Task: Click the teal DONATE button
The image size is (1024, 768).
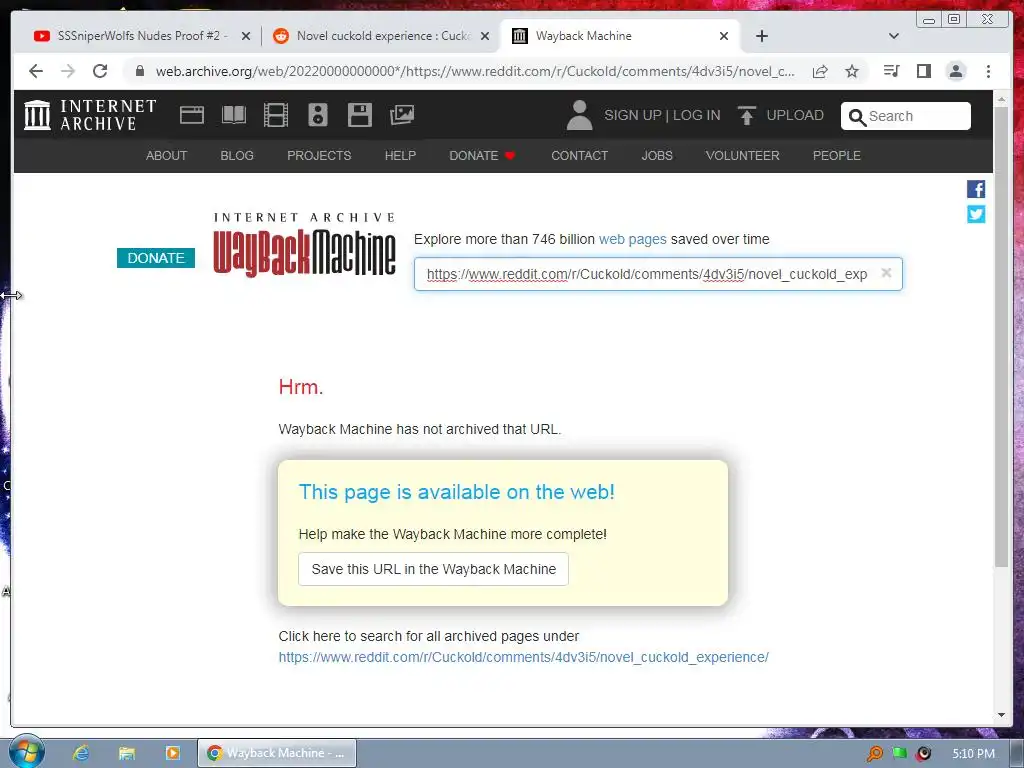Action: [x=156, y=258]
